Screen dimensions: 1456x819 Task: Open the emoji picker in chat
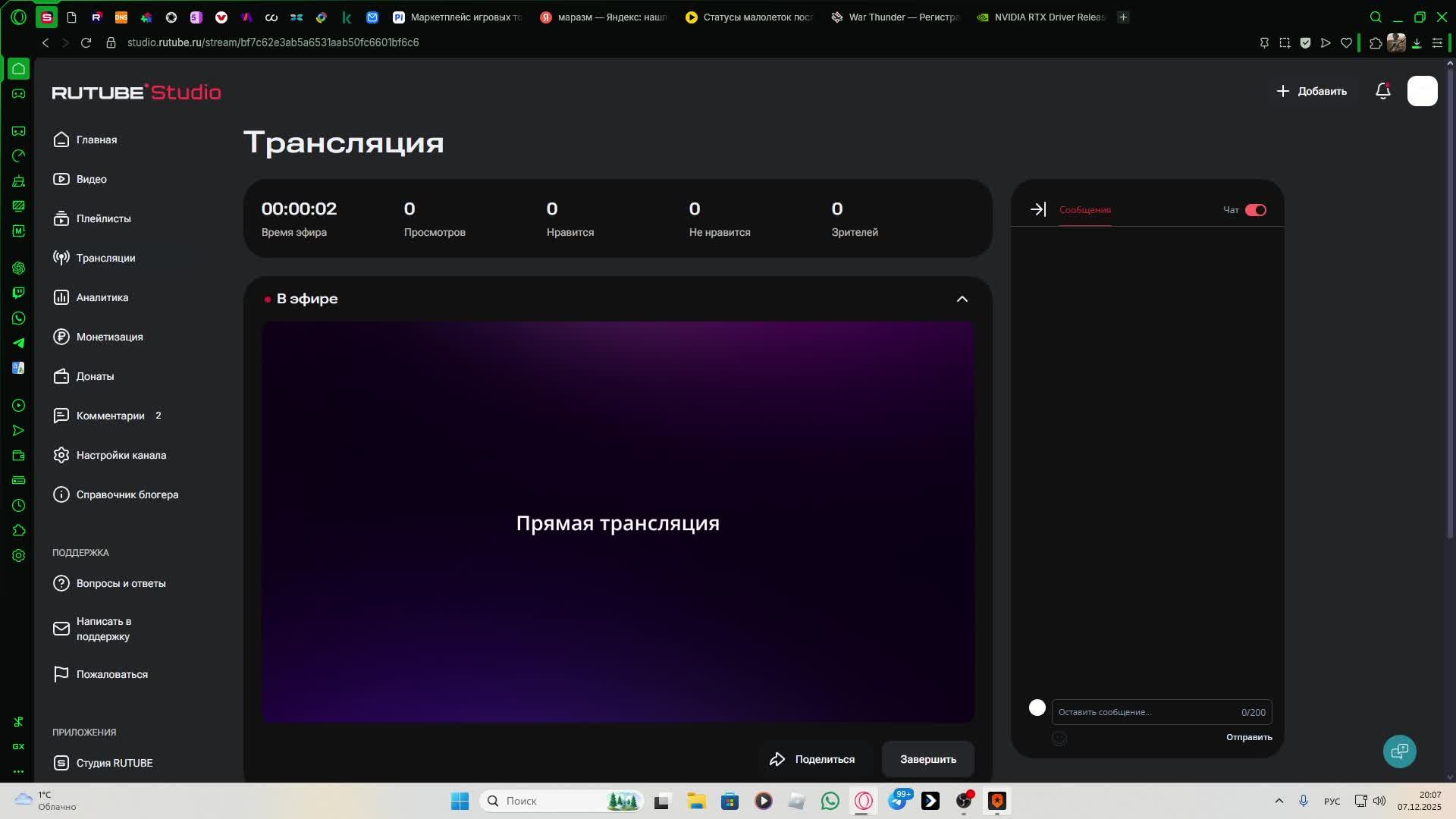point(1059,738)
